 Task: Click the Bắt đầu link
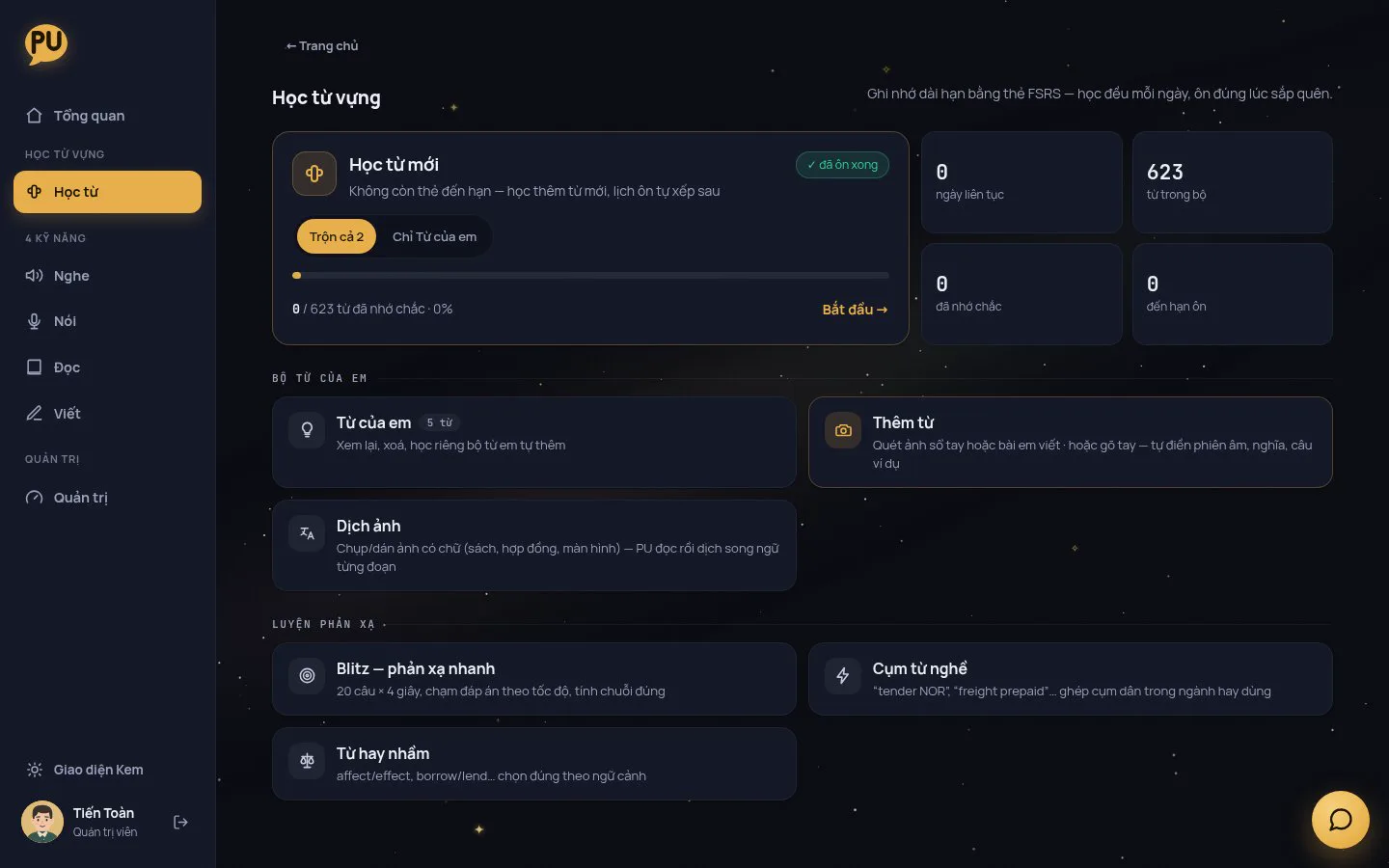coord(855,310)
